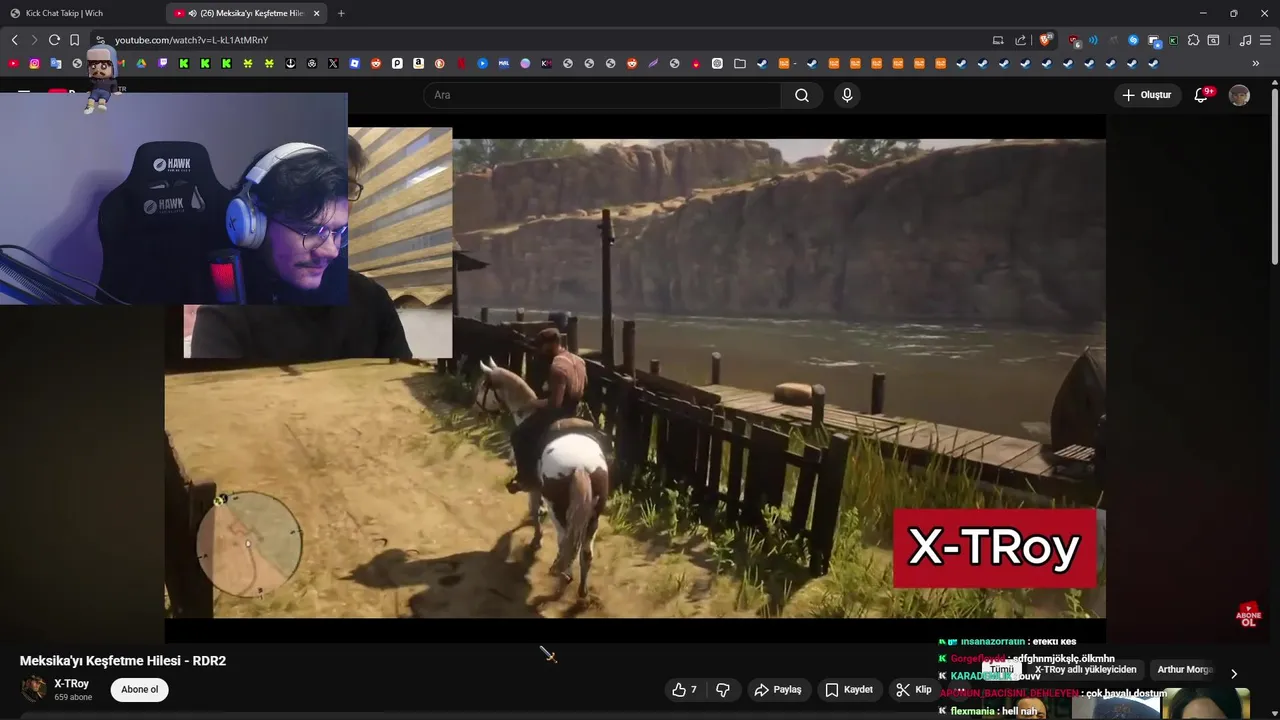Open YouTube notifications bell
This screenshot has width=1280, height=720.
tap(1201, 95)
